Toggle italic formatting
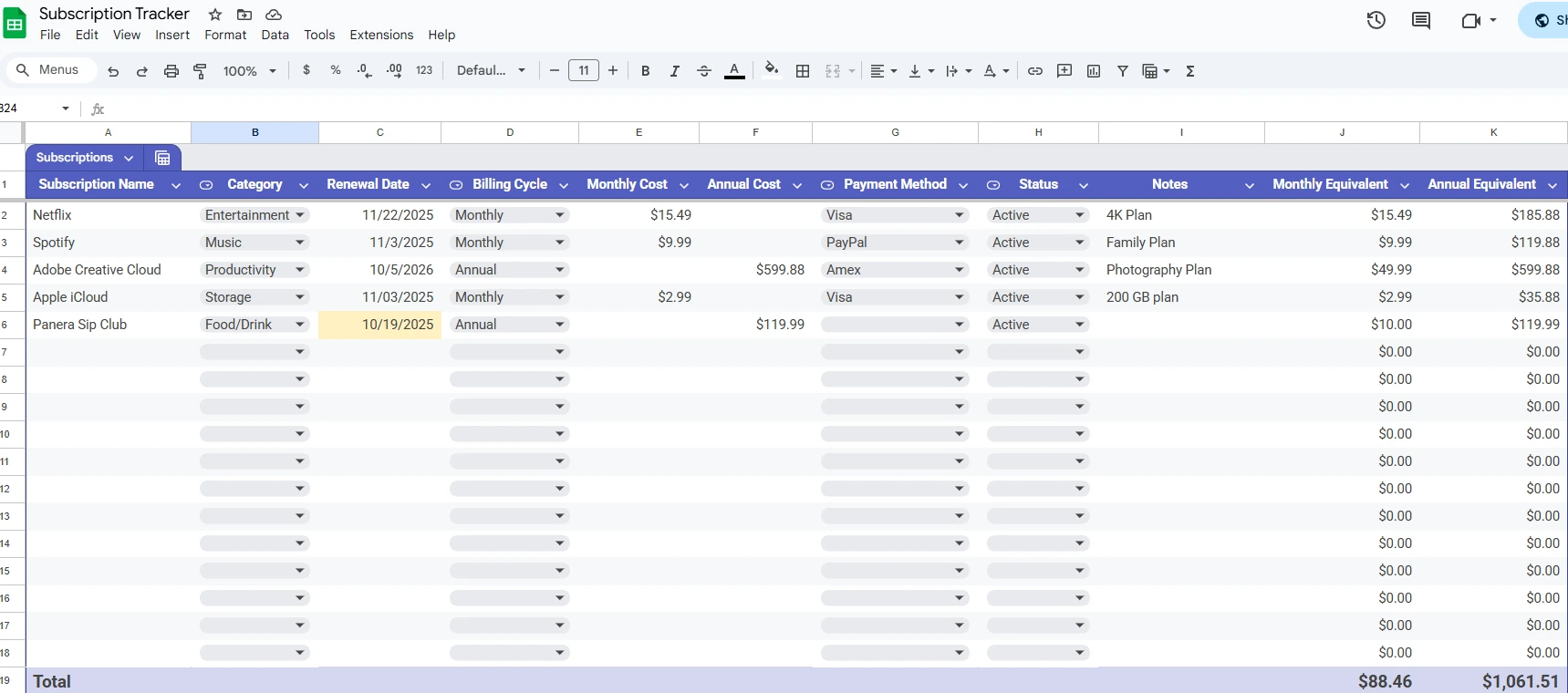The height and width of the screenshot is (693, 1568). click(x=675, y=71)
